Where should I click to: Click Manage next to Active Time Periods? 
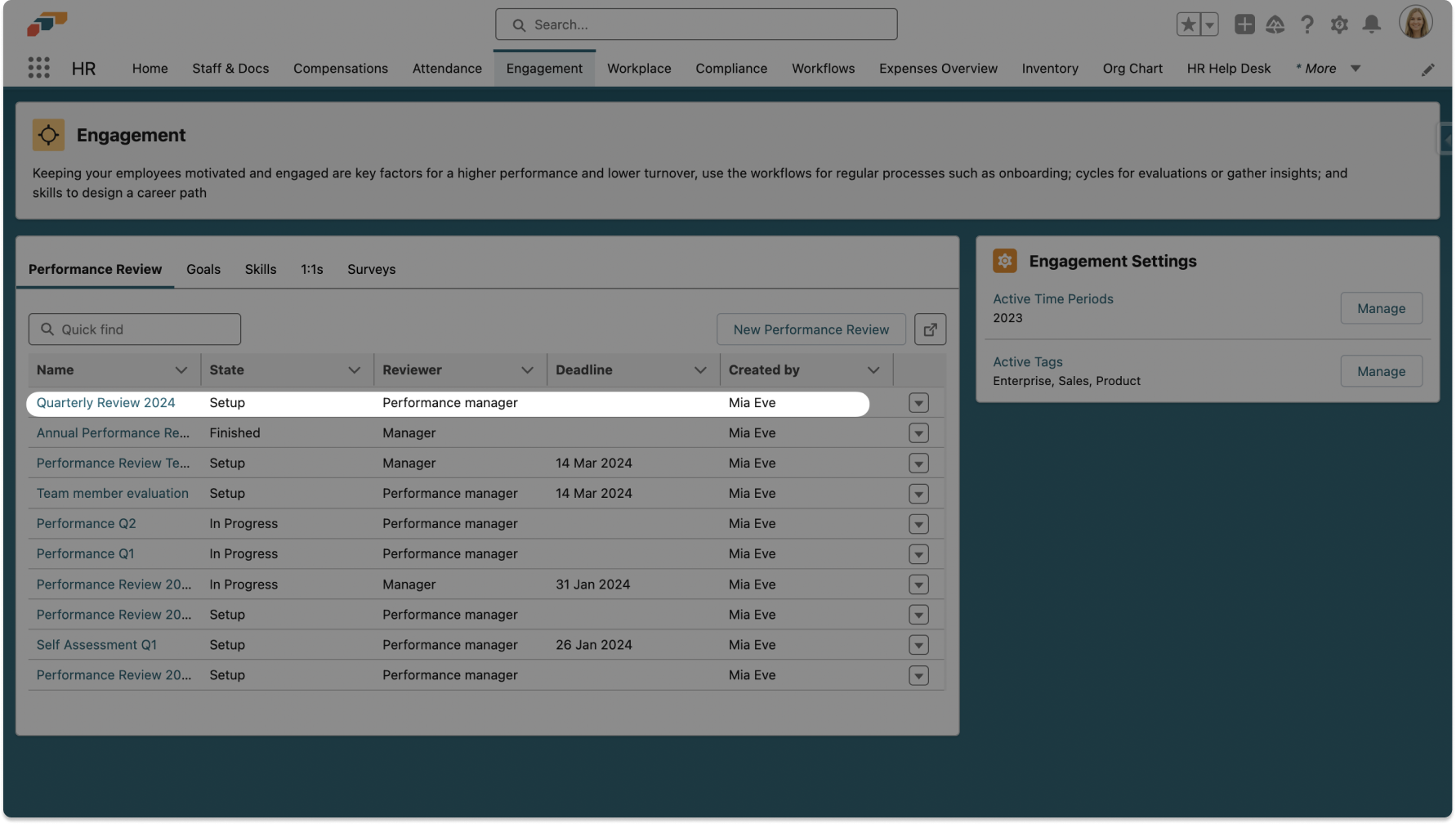click(1381, 308)
